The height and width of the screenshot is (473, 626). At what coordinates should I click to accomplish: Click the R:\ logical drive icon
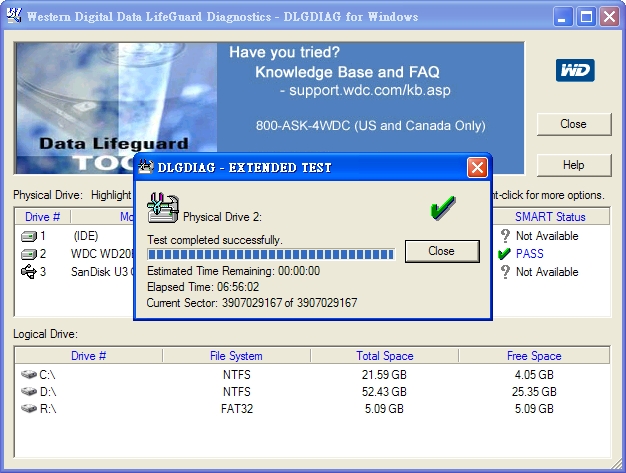pyautogui.click(x=29, y=408)
